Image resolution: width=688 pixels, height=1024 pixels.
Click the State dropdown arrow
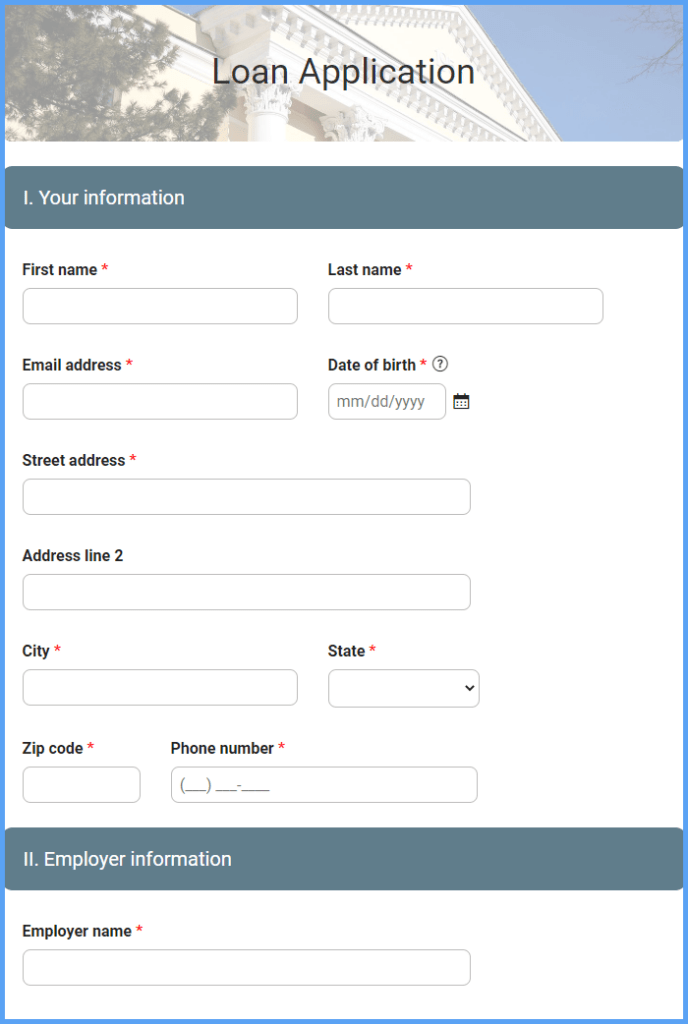pos(467,688)
